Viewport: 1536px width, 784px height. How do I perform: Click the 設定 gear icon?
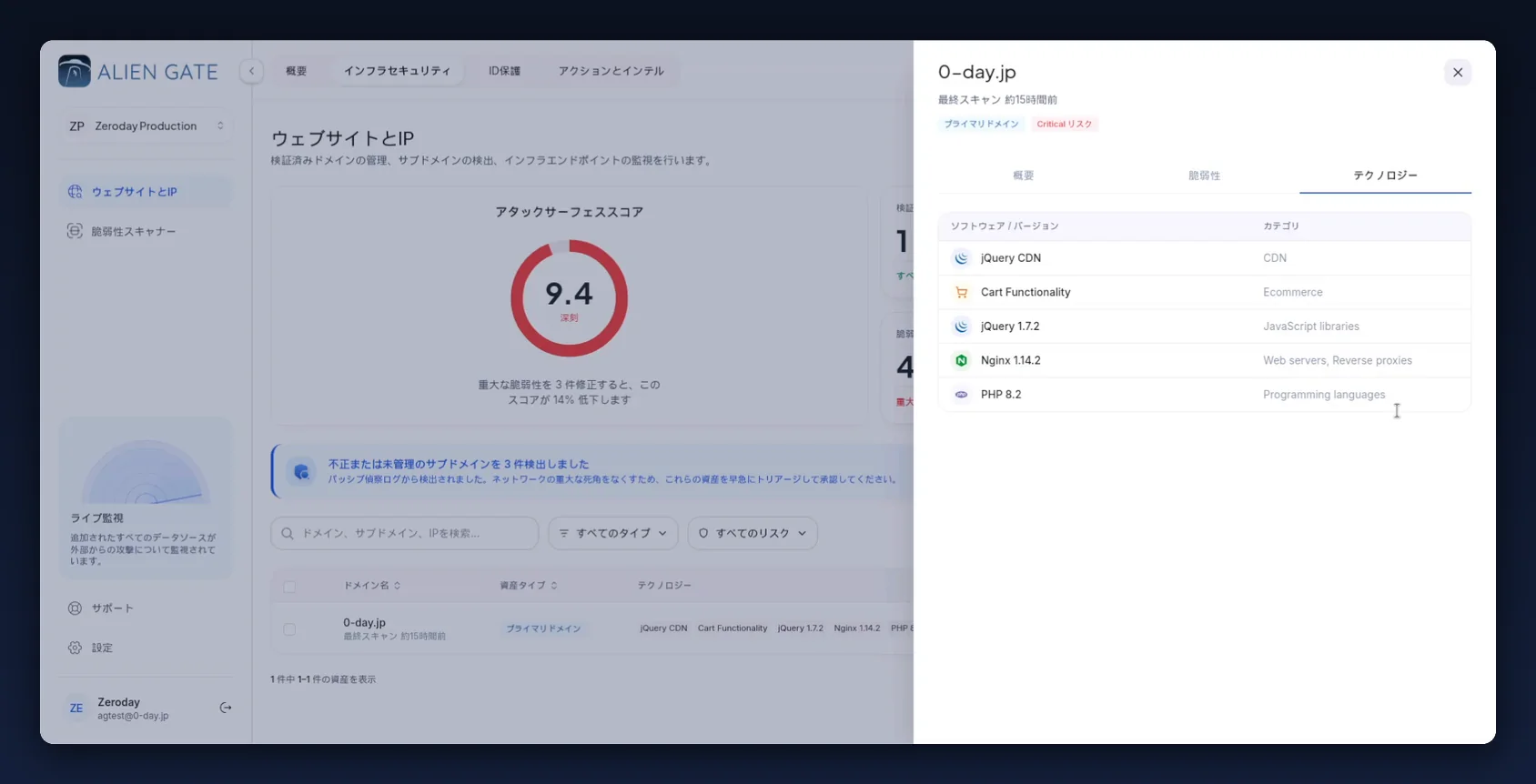[75, 648]
